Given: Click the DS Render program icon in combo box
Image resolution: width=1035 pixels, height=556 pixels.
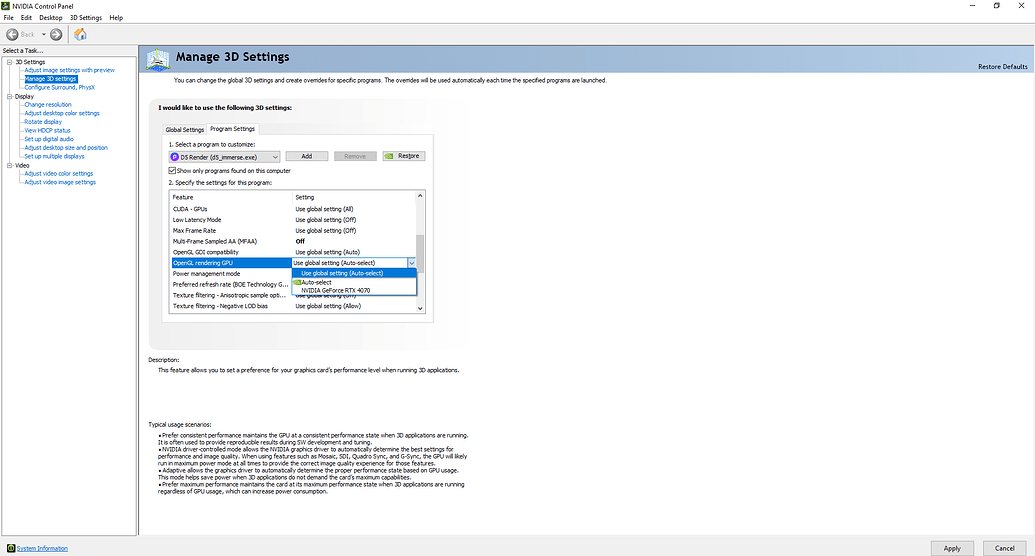Looking at the screenshot, I should point(175,157).
